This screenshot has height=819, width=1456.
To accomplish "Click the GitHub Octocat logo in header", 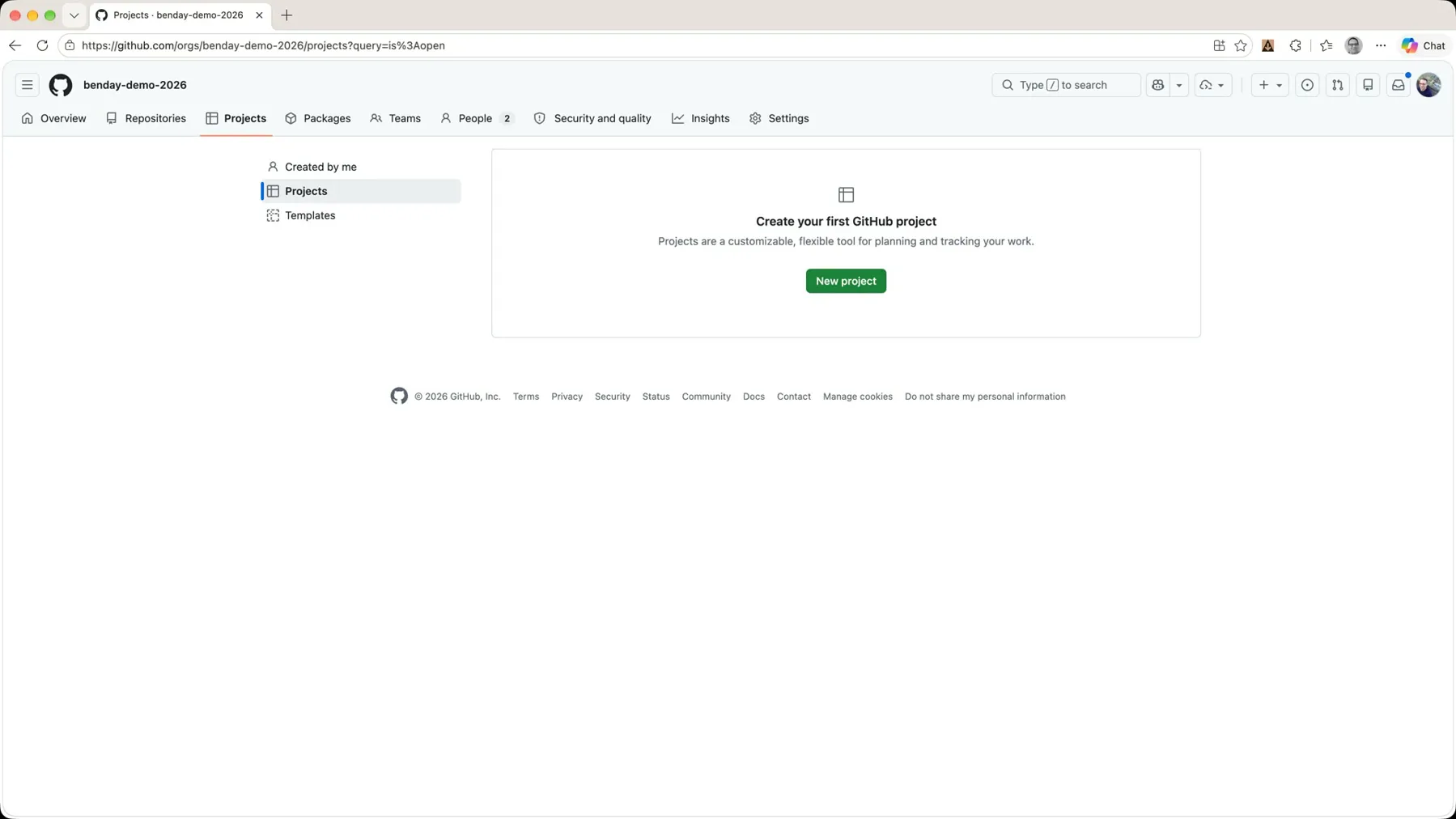I will [61, 85].
